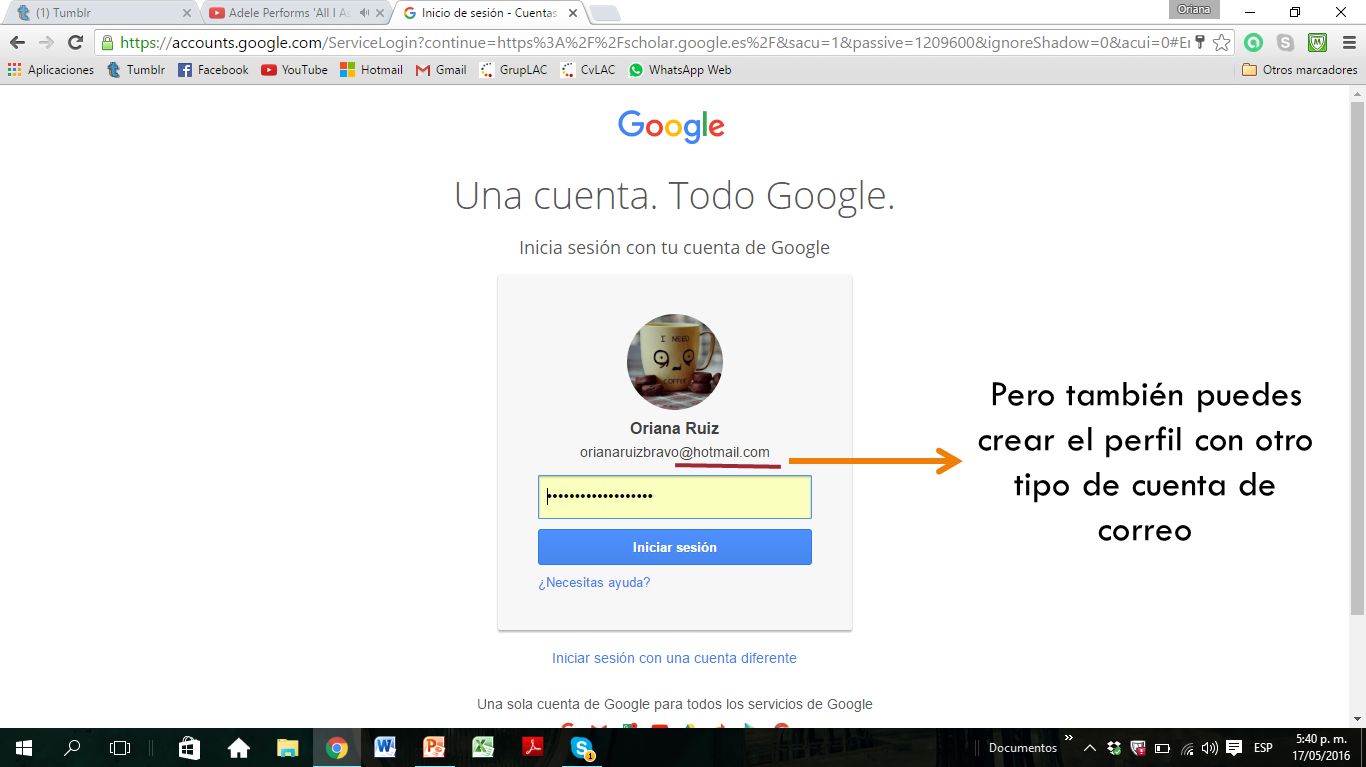Image resolution: width=1366 pixels, height=767 pixels.
Task: Close the Inicio de sesión tab
Action: tap(573, 13)
